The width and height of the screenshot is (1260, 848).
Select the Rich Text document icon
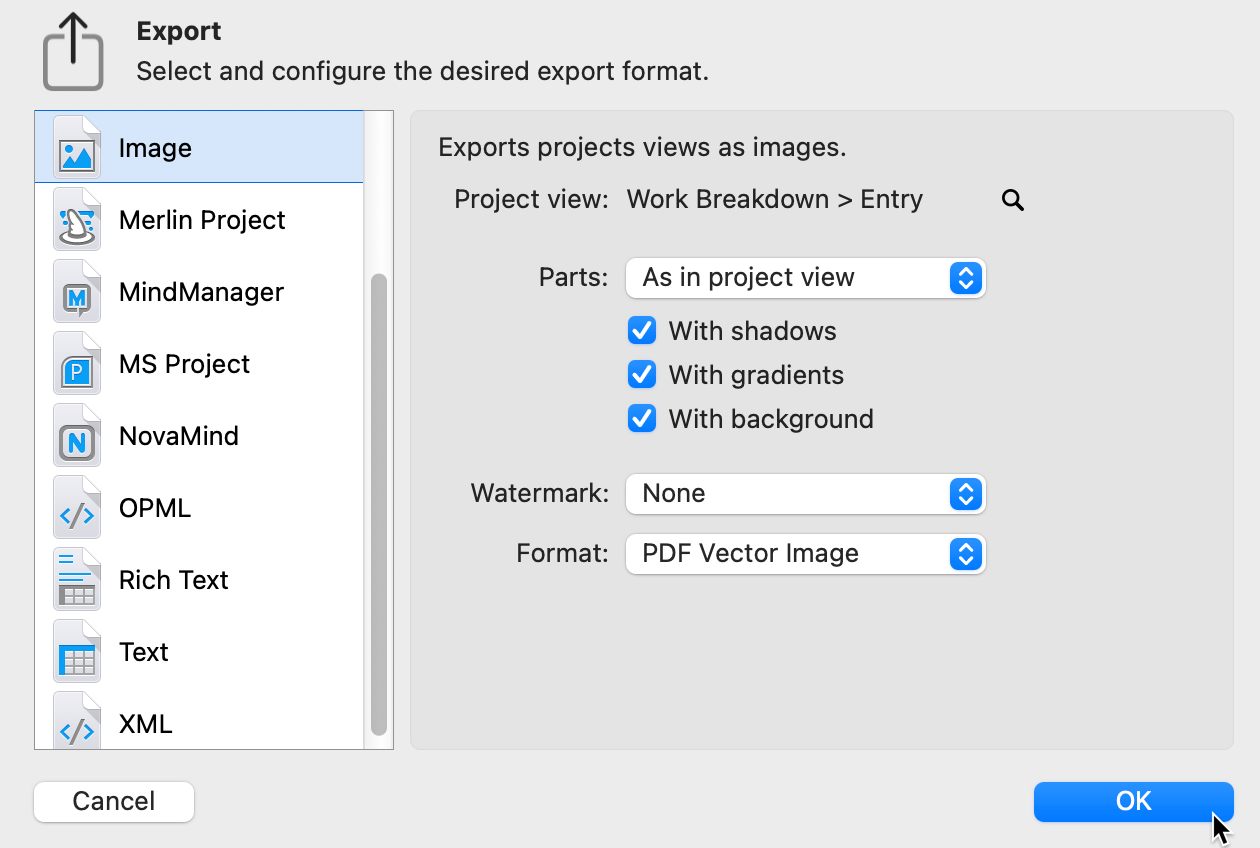(x=77, y=581)
